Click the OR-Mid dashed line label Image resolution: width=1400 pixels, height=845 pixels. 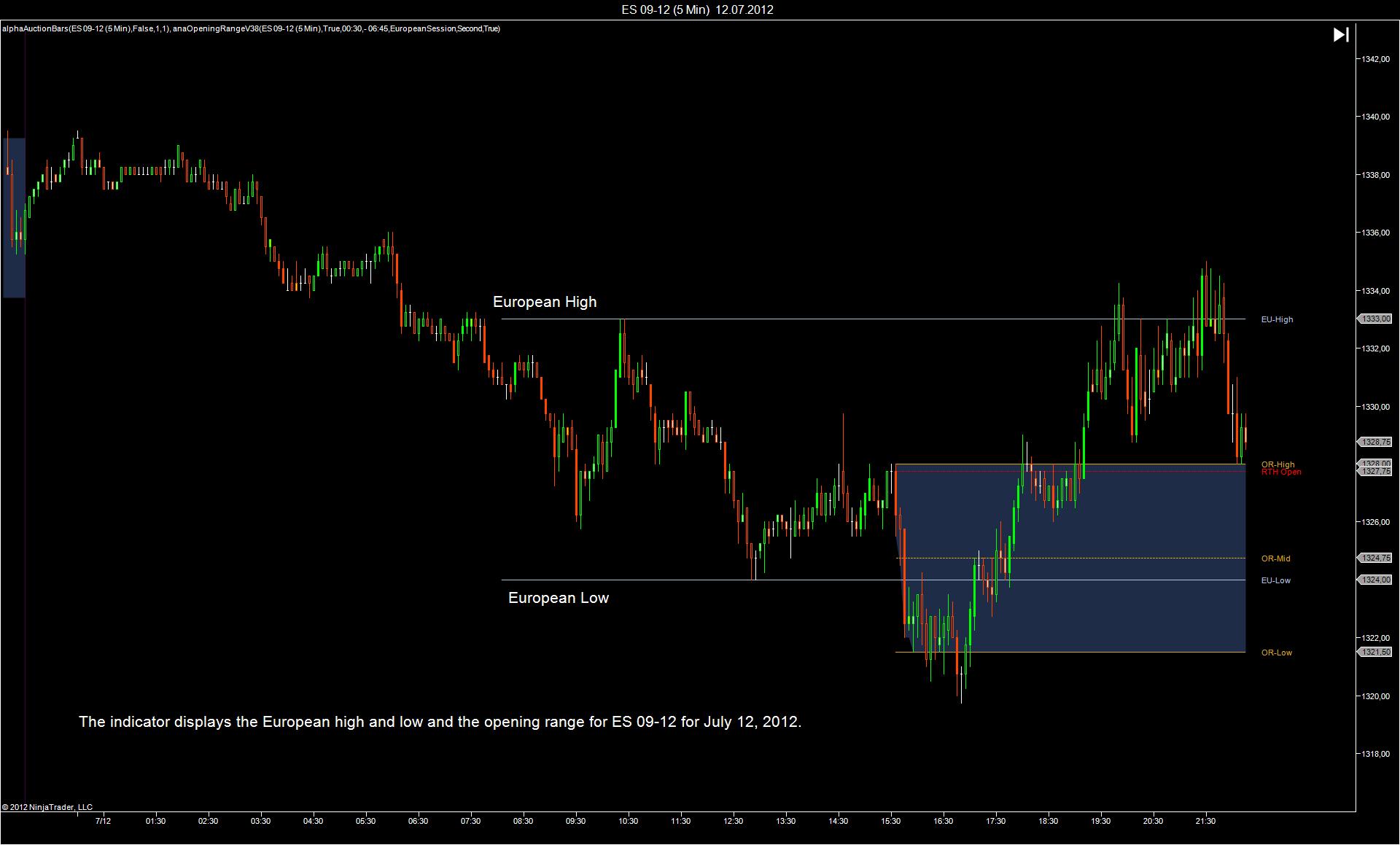1275,558
